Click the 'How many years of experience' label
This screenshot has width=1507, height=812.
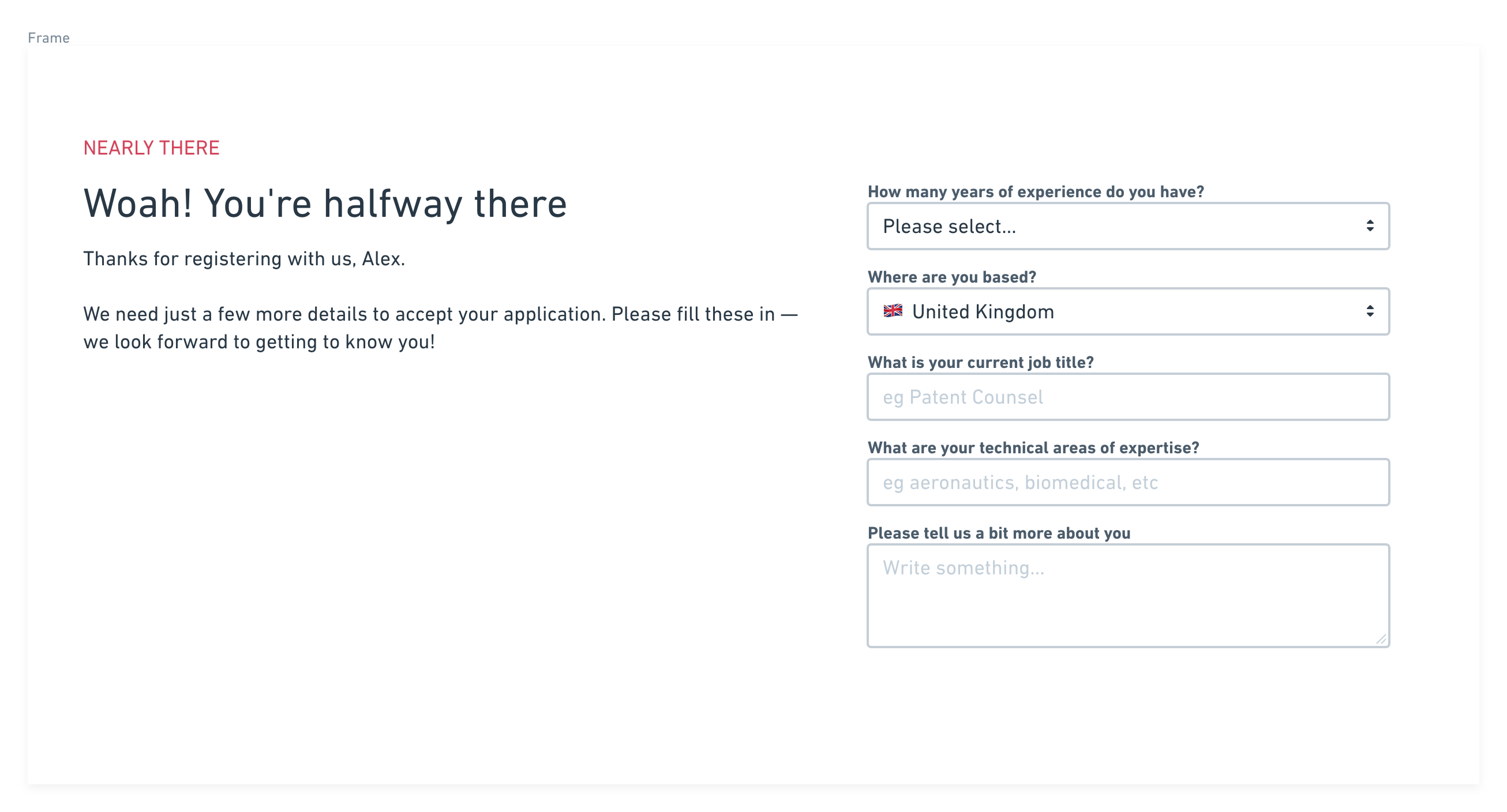(x=1036, y=191)
